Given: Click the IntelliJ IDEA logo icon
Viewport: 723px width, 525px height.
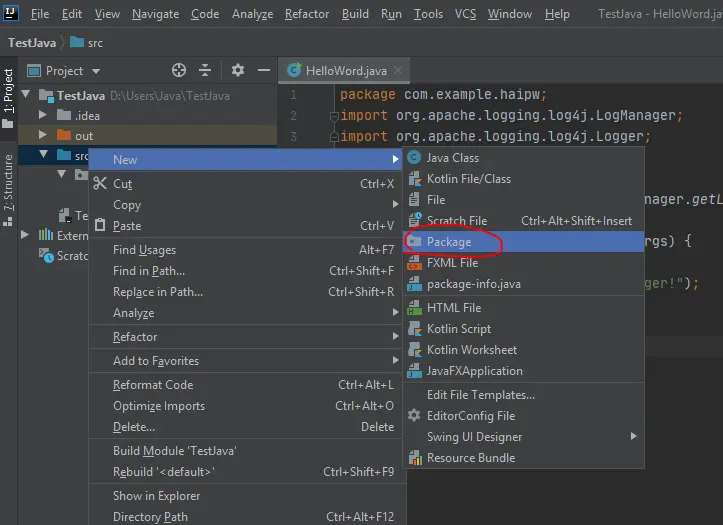Looking at the screenshot, I should [11, 12].
